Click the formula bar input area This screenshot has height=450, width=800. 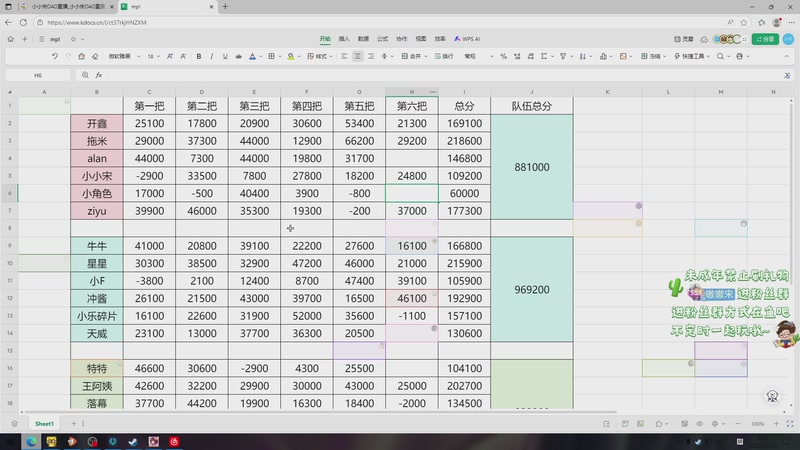[x=444, y=75]
